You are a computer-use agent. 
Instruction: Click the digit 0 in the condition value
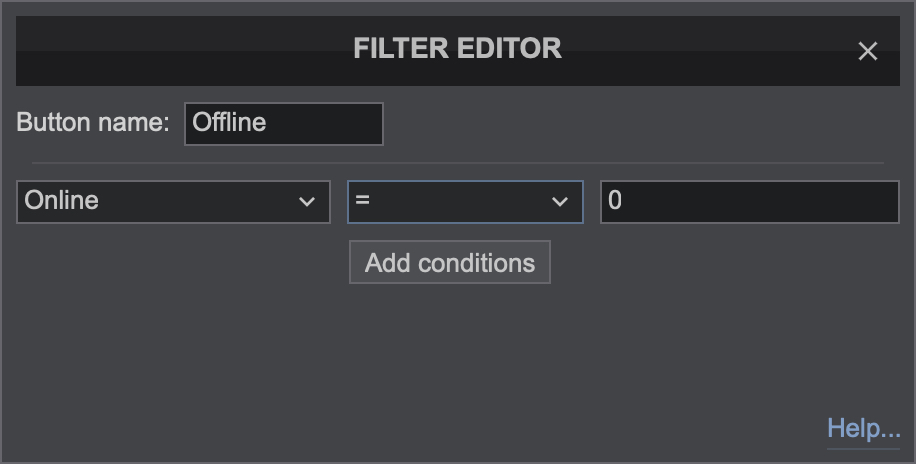click(x=615, y=200)
